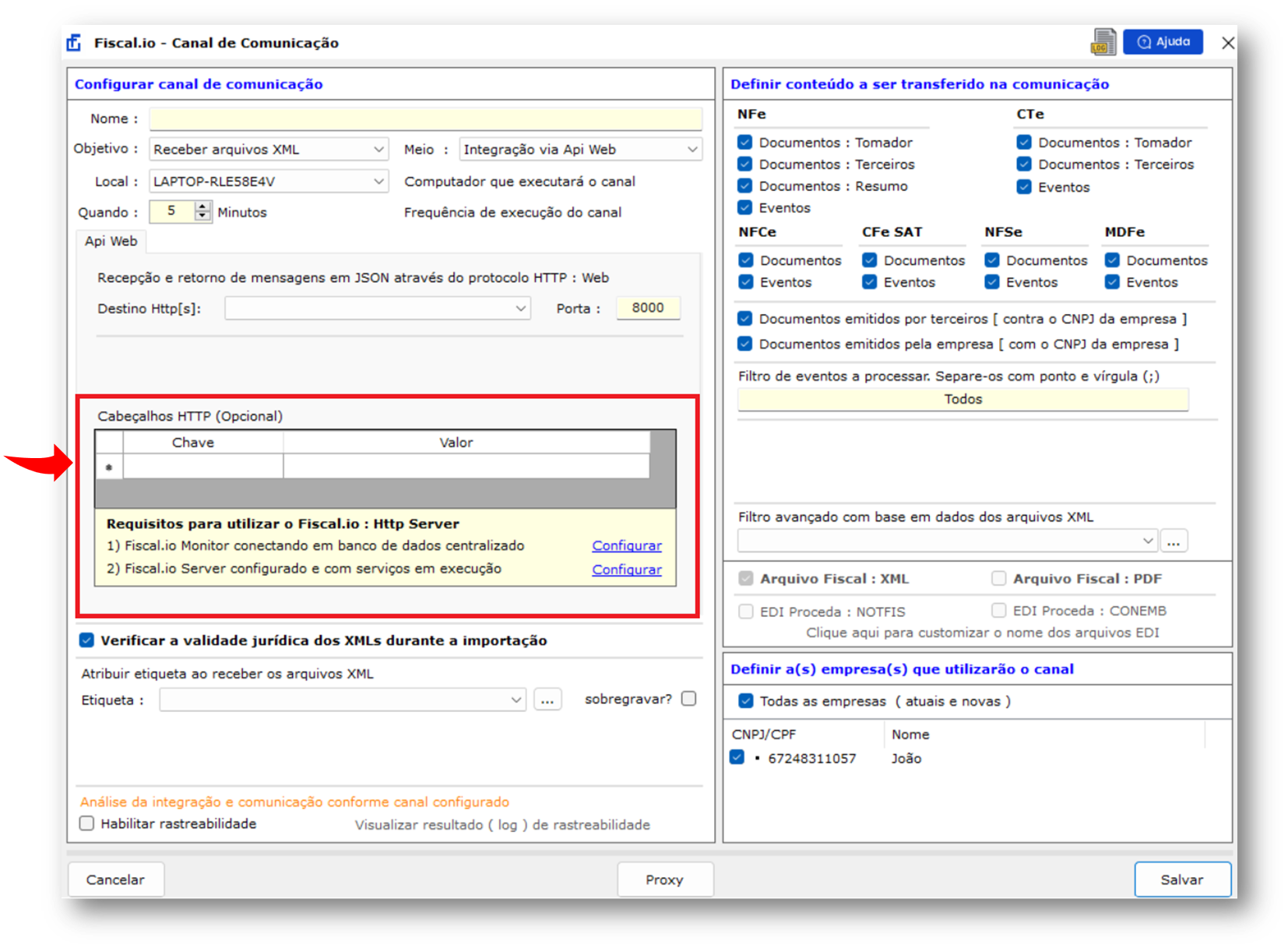Open the Etiqueta dropdown

click(343, 700)
